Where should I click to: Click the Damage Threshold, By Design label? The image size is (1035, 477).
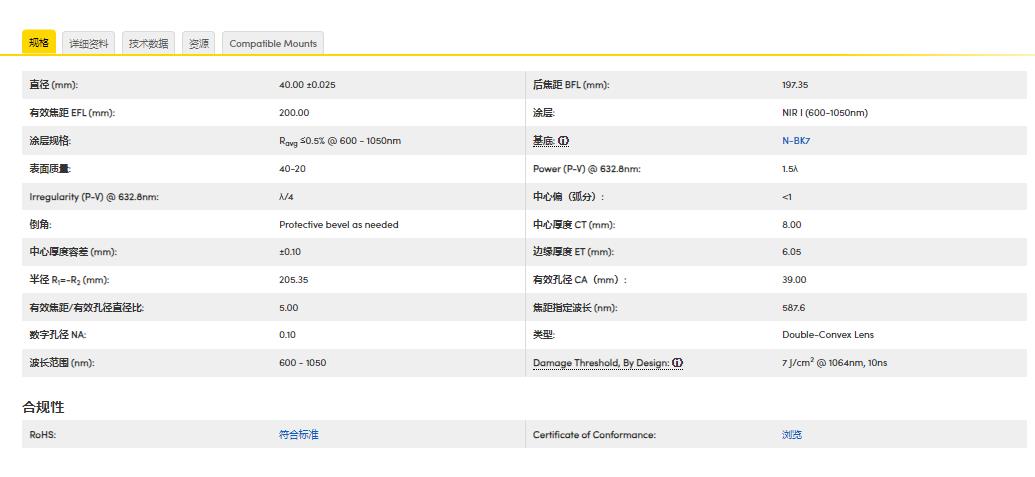click(x=600, y=363)
